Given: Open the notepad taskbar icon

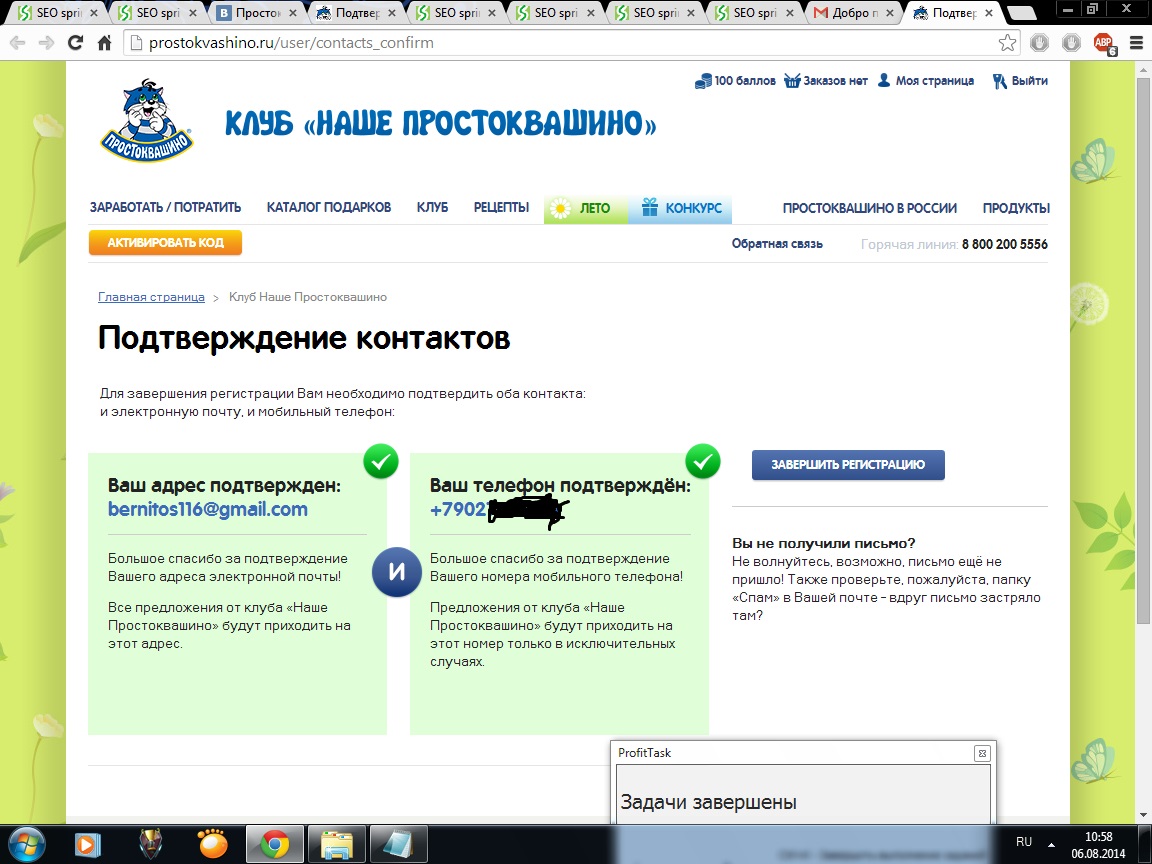Looking at the screenshot, I should click(398, 844).
